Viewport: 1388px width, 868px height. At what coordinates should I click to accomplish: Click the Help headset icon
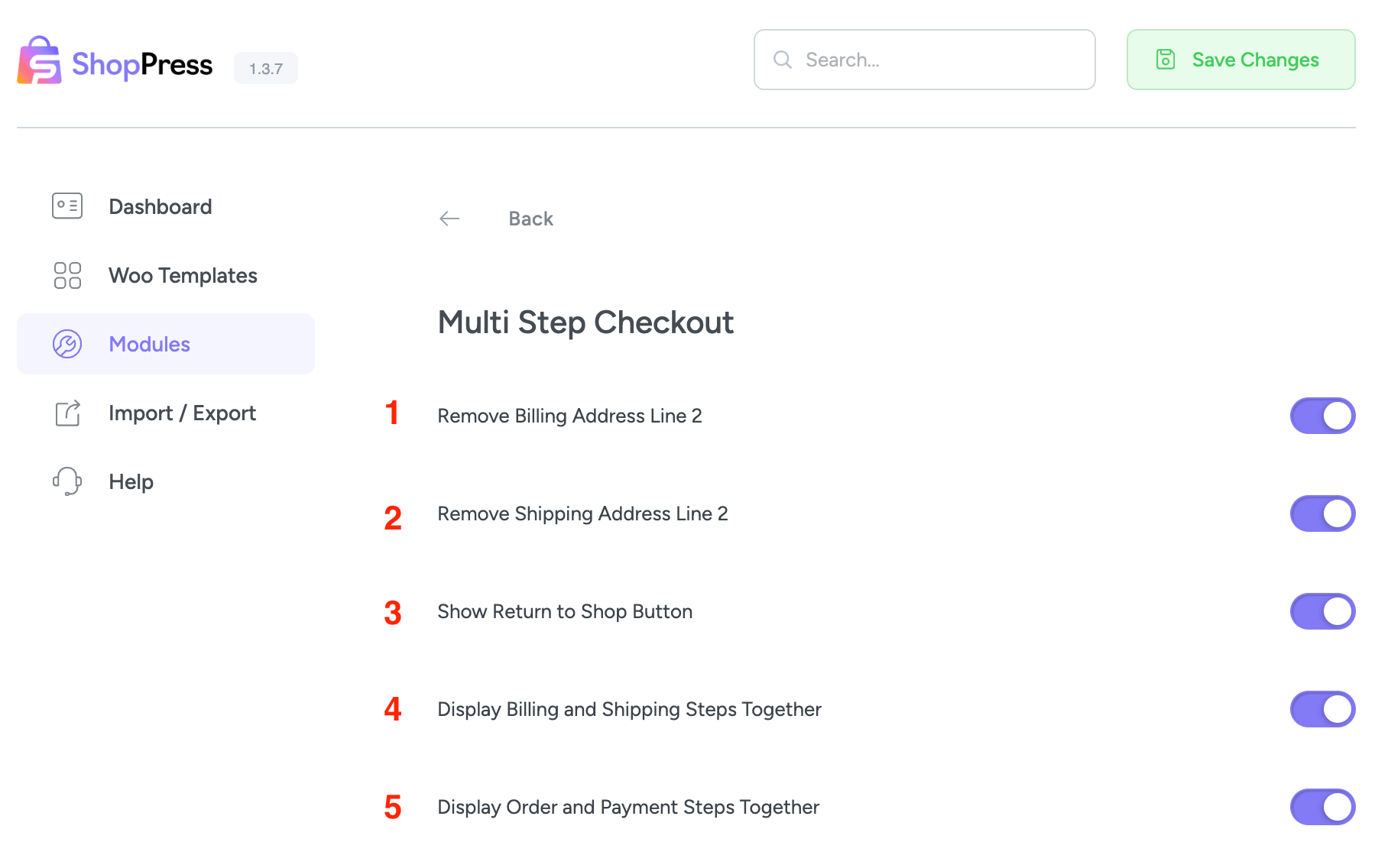(66, 481)
